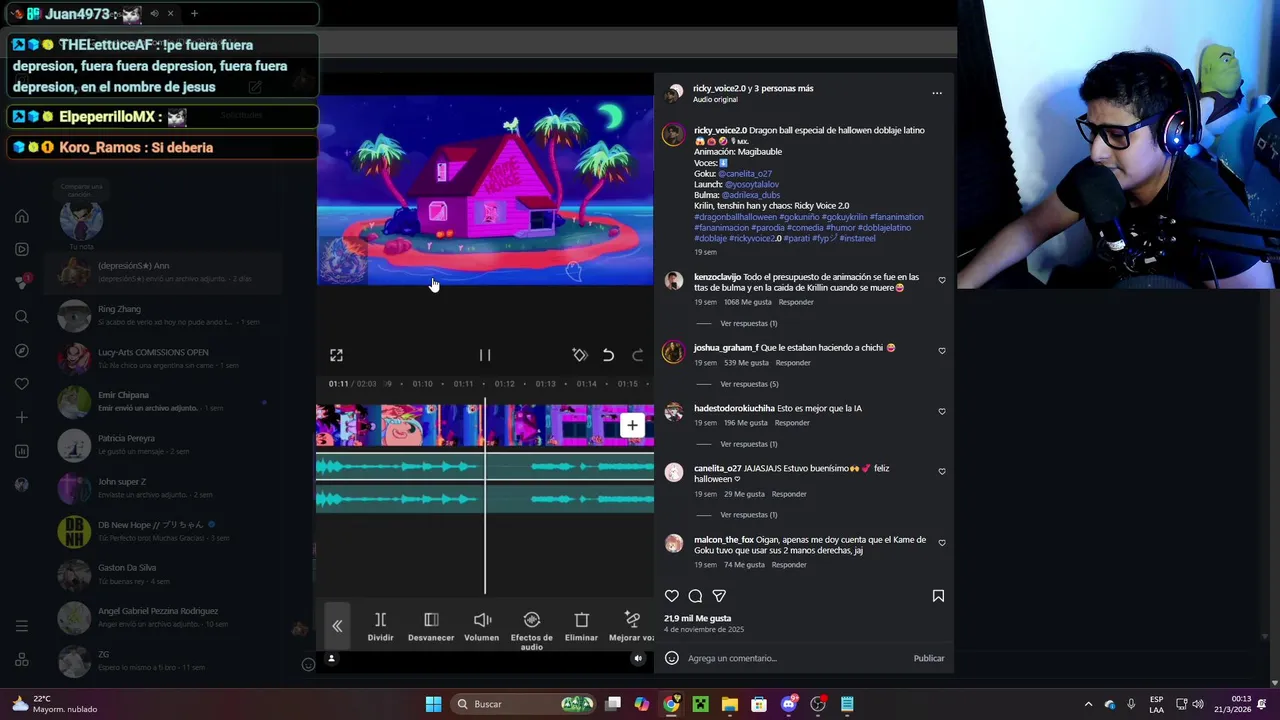Save the post with the bookmark icon

pos(938,596)
